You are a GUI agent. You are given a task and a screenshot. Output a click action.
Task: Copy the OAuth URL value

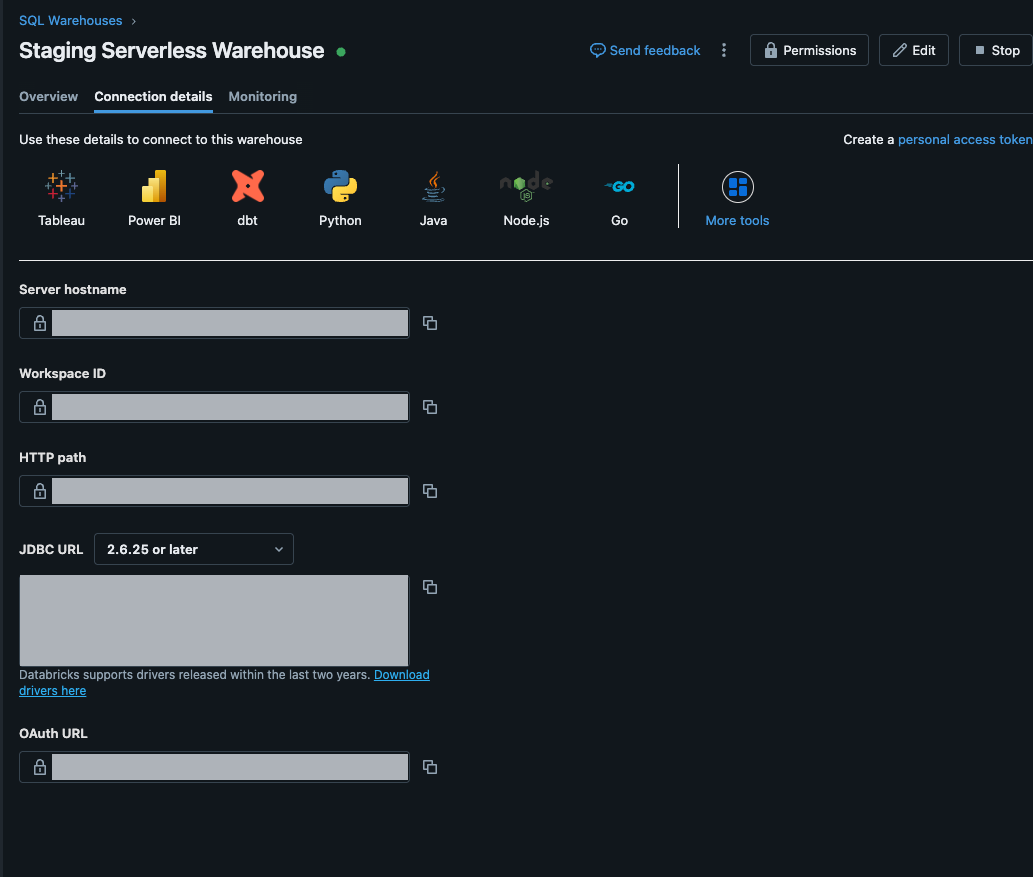tap(430, 767)
